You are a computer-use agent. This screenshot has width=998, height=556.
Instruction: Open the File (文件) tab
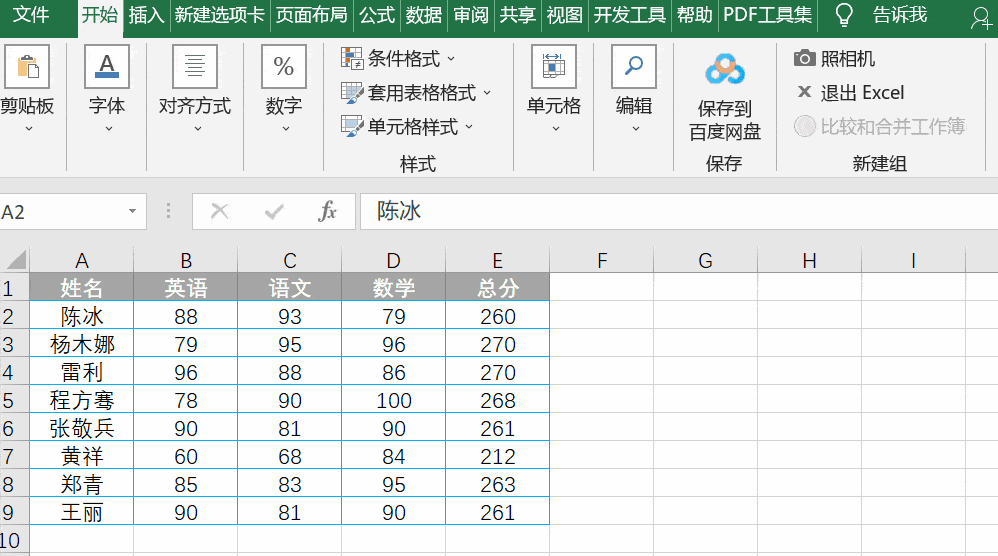[x=31, y=14]
